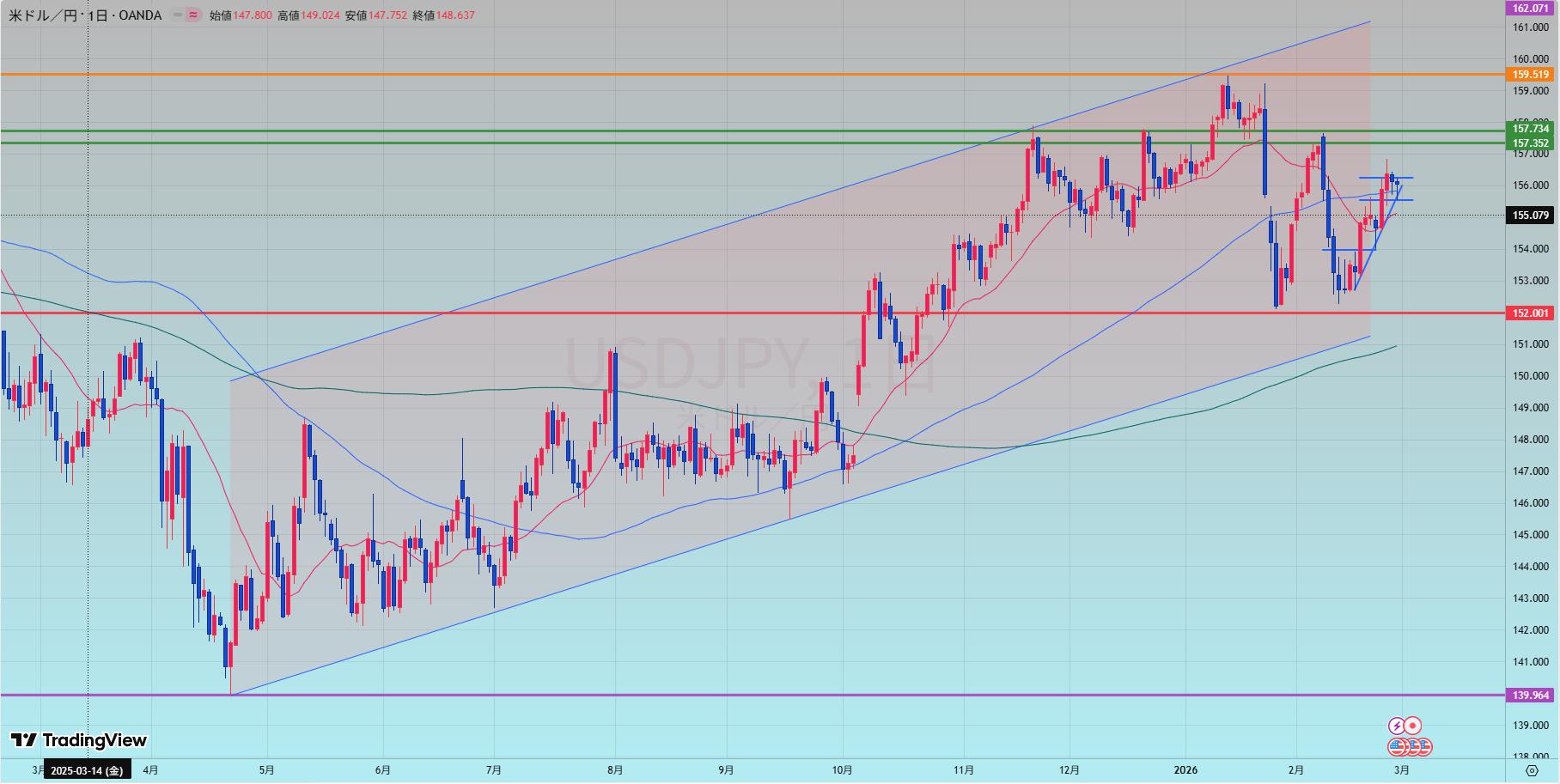Image resolution: width=1560 pixels, height=784 pixels.
Task: Click the 2025-03-14 date label on time axis
Action: pos(87,770)
